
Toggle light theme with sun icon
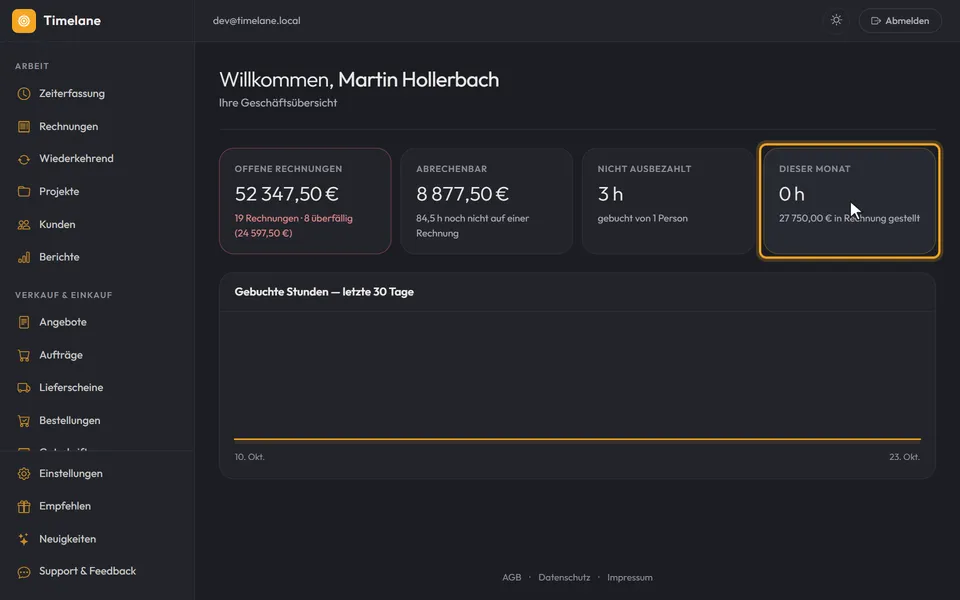click(x=836, y=20)
